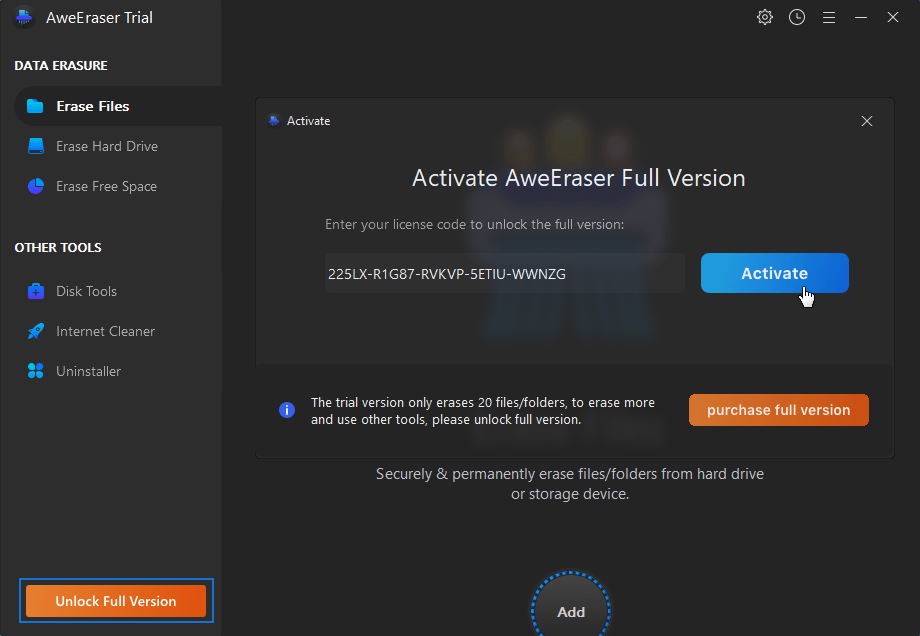Open erase history clock icon
This screenshot has width=920, height=636.
797,18
